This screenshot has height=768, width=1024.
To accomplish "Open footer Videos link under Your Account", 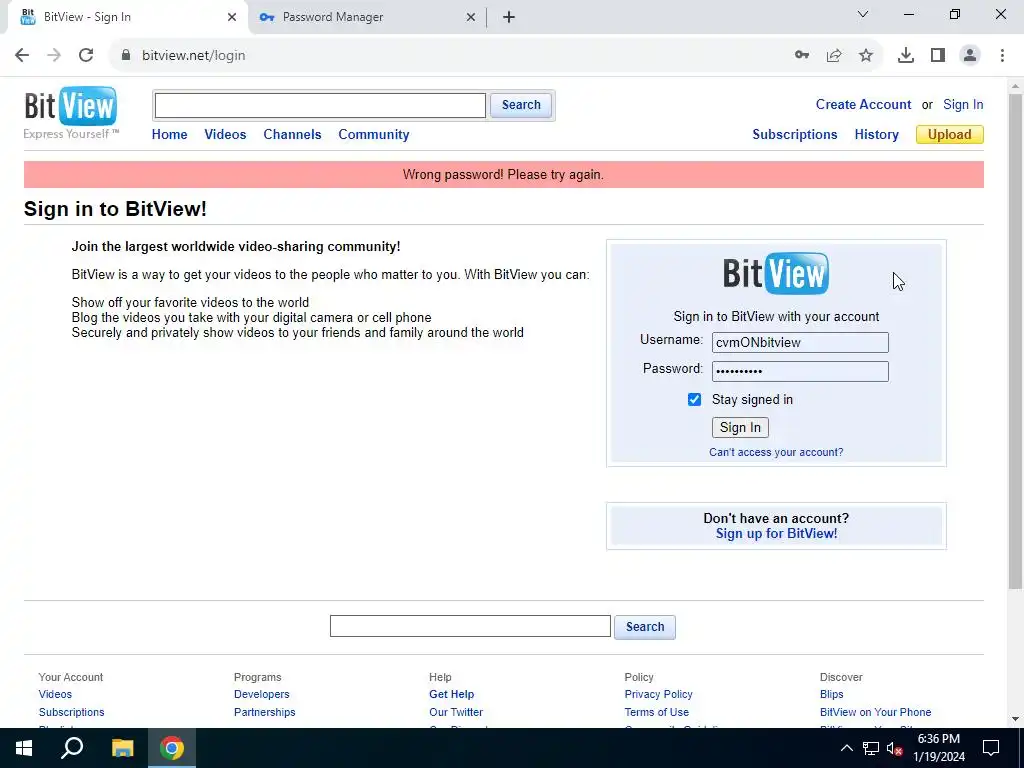I will click(x=55, y=694).
